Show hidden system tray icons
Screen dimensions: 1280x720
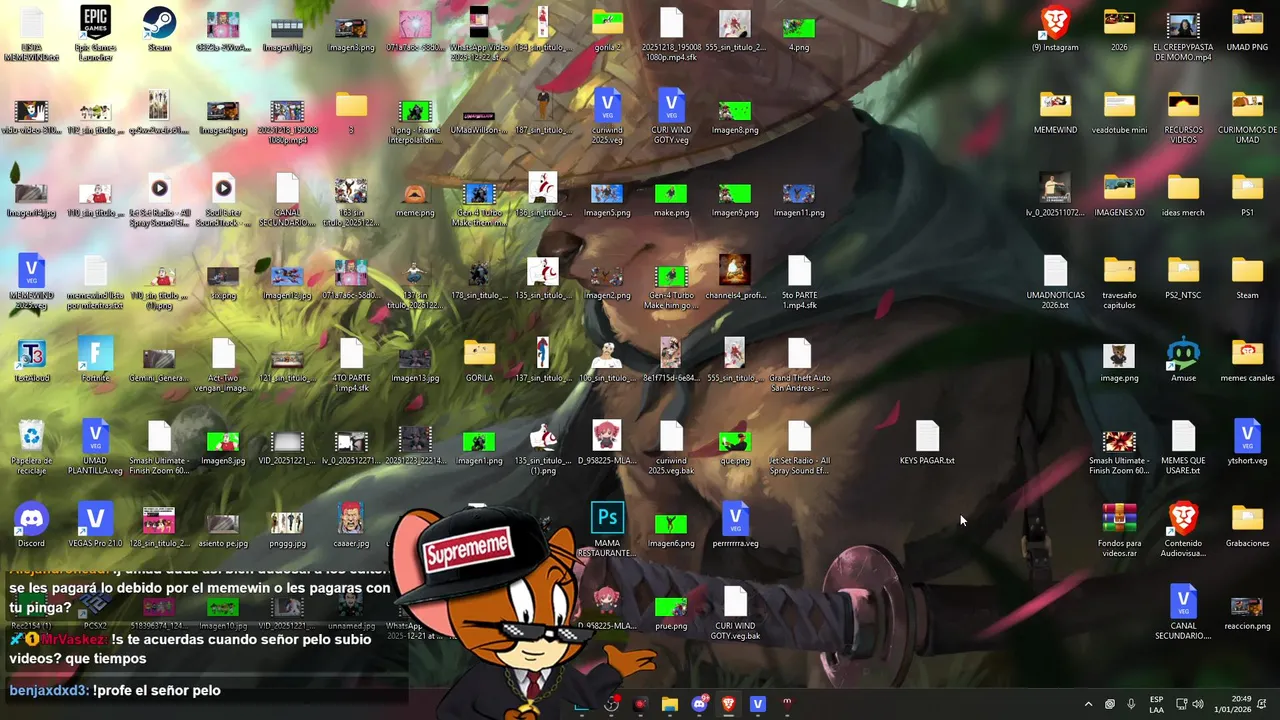[1088, 704]
